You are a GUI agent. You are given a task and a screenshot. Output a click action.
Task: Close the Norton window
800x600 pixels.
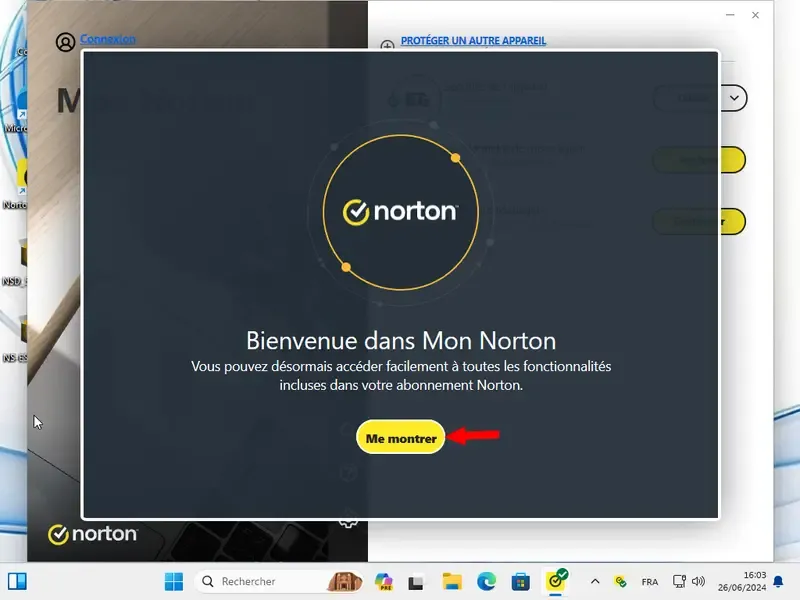[755, 15]
